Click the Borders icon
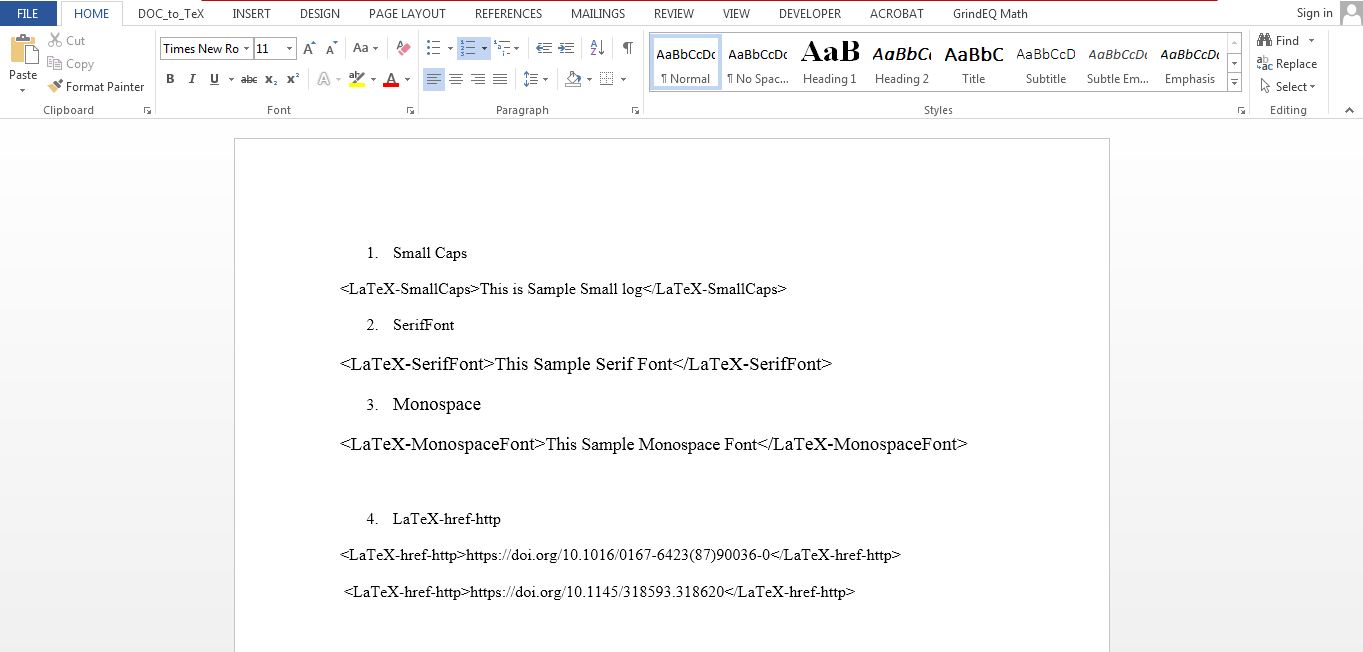 pyautogui.click(x=607, y=79)
